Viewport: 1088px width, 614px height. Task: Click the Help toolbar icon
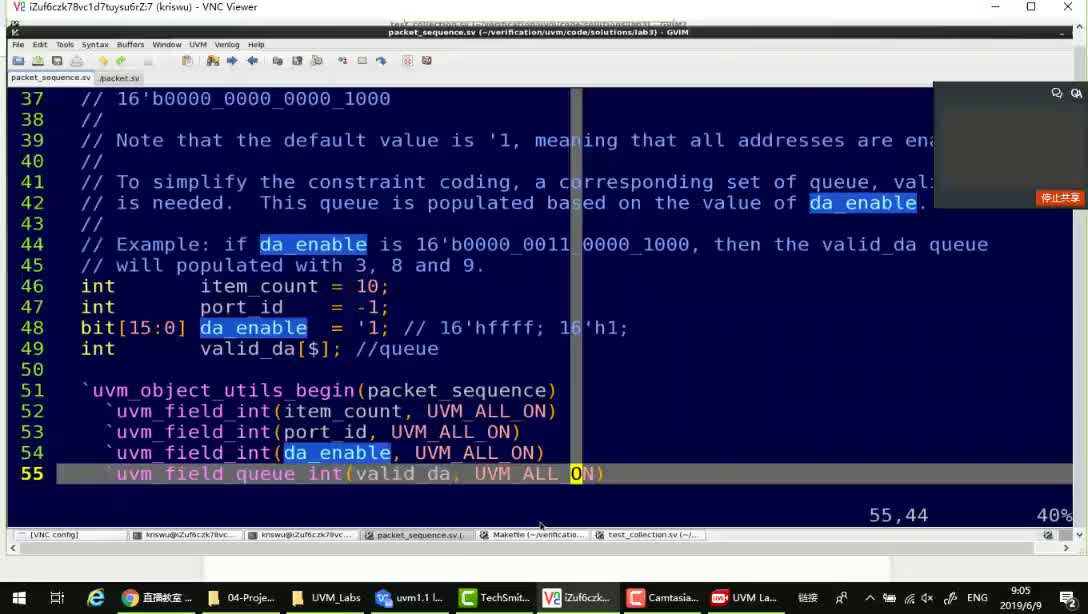[x=407, y=61]
